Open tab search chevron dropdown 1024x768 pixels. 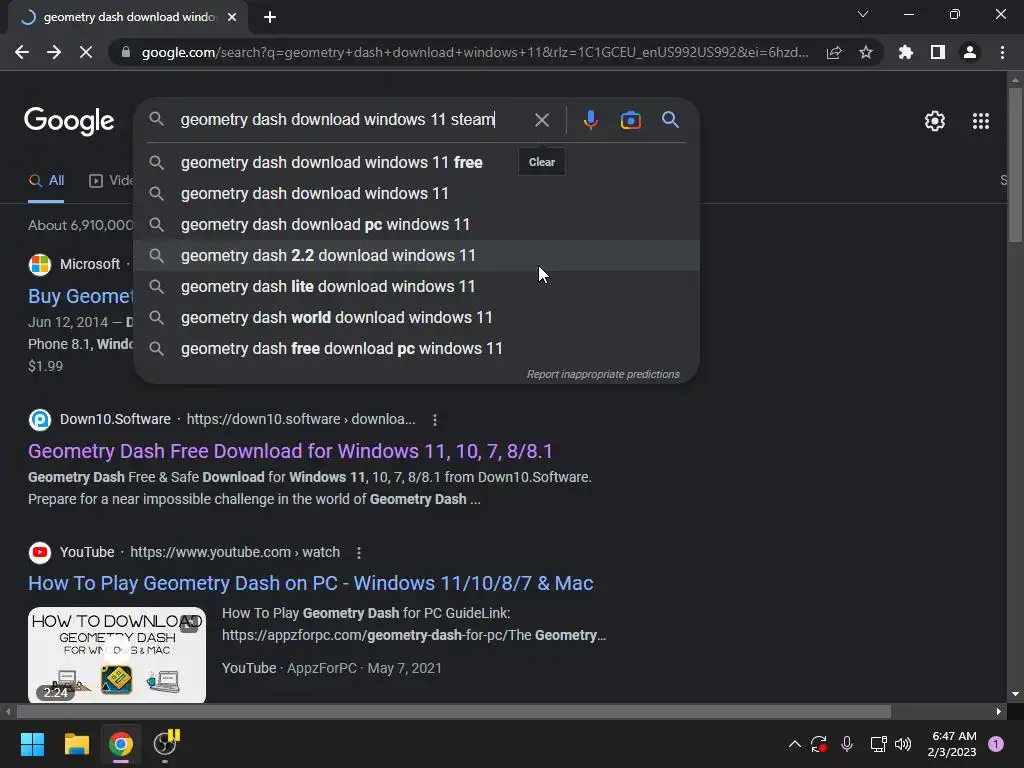pos(863,14)
